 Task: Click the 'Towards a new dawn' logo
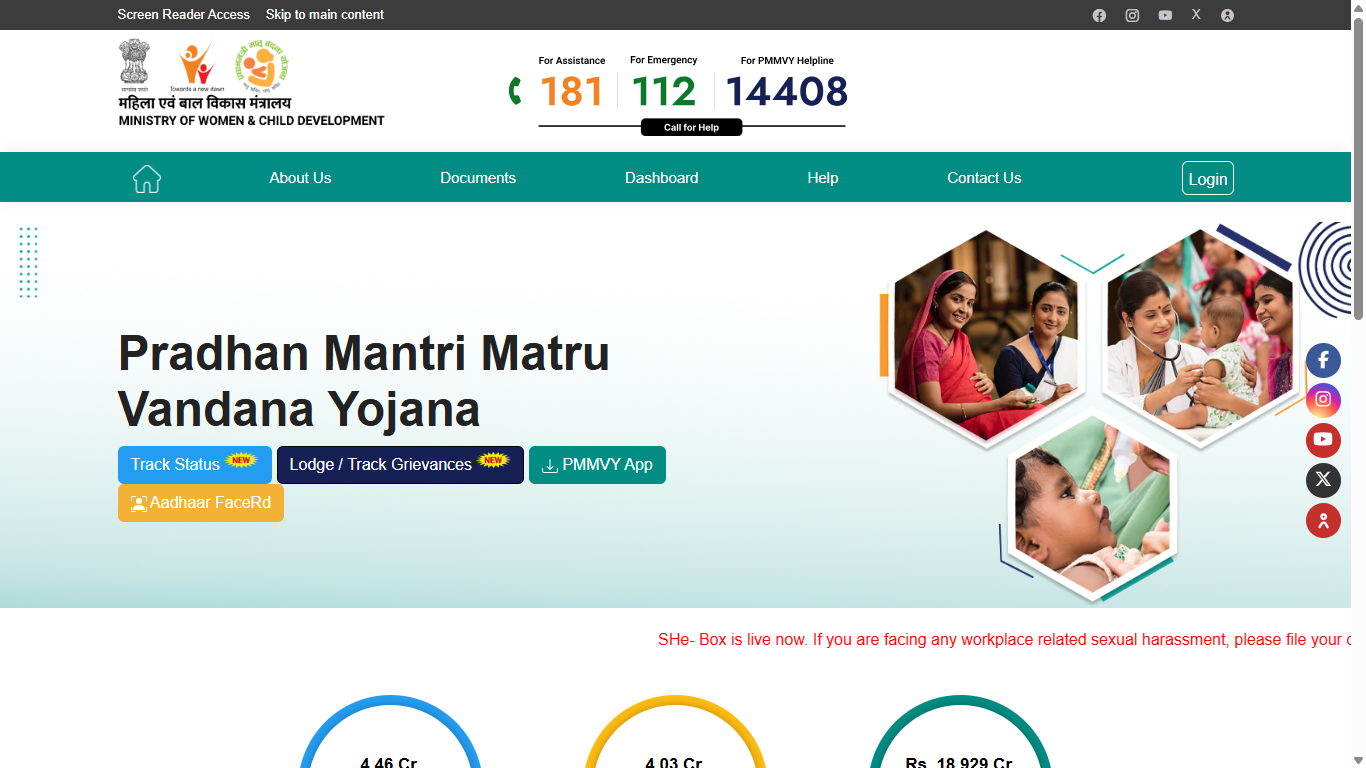click(197, 66)
